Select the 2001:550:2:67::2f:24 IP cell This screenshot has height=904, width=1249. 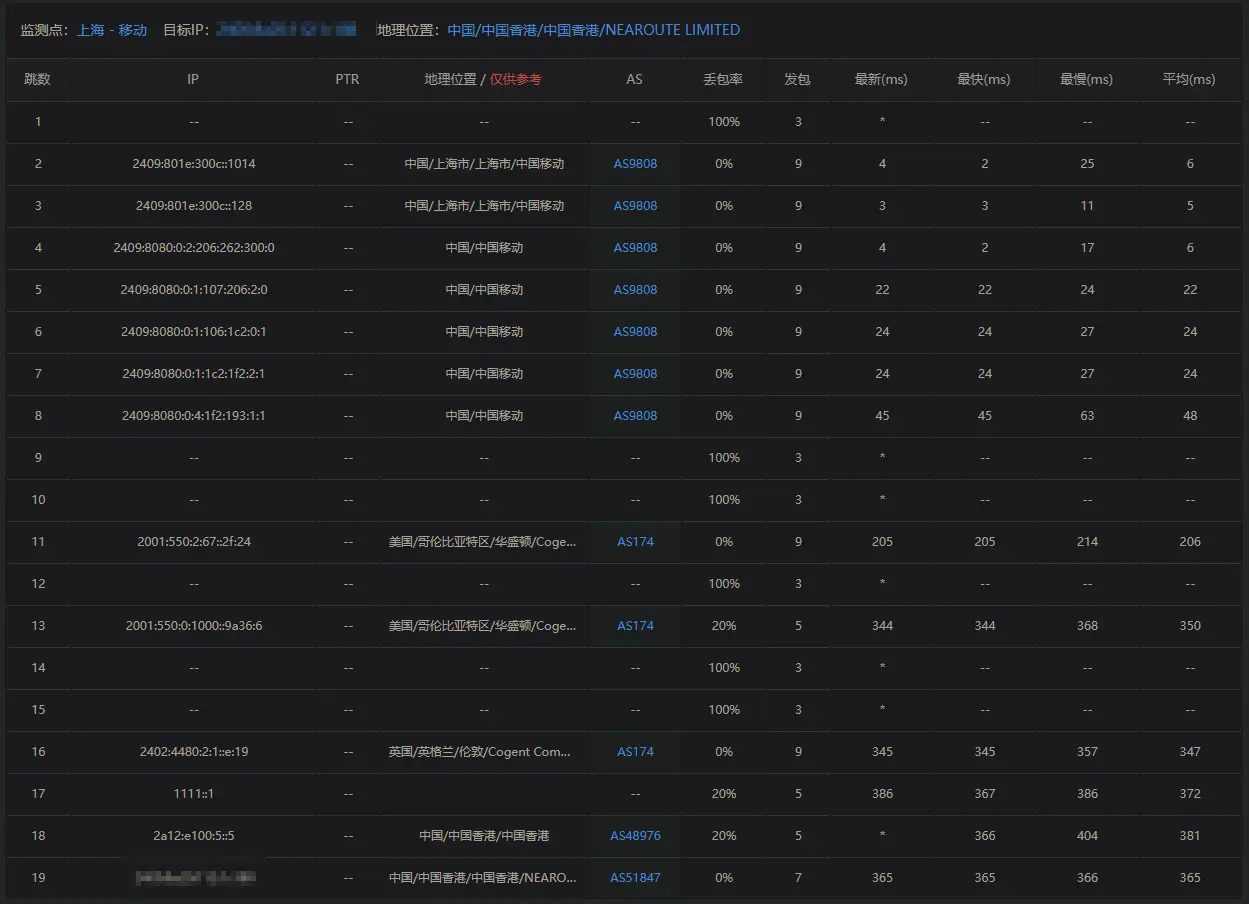click(x=194, y=542)
